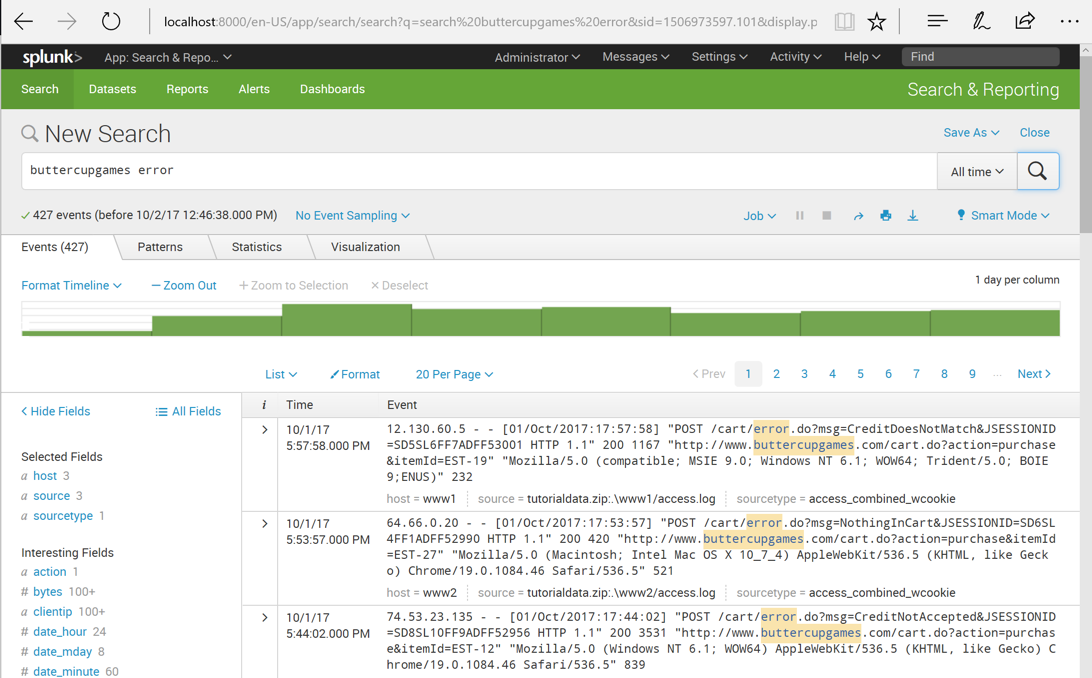Switch to the Statistics tab

click(x=256, y=247)
